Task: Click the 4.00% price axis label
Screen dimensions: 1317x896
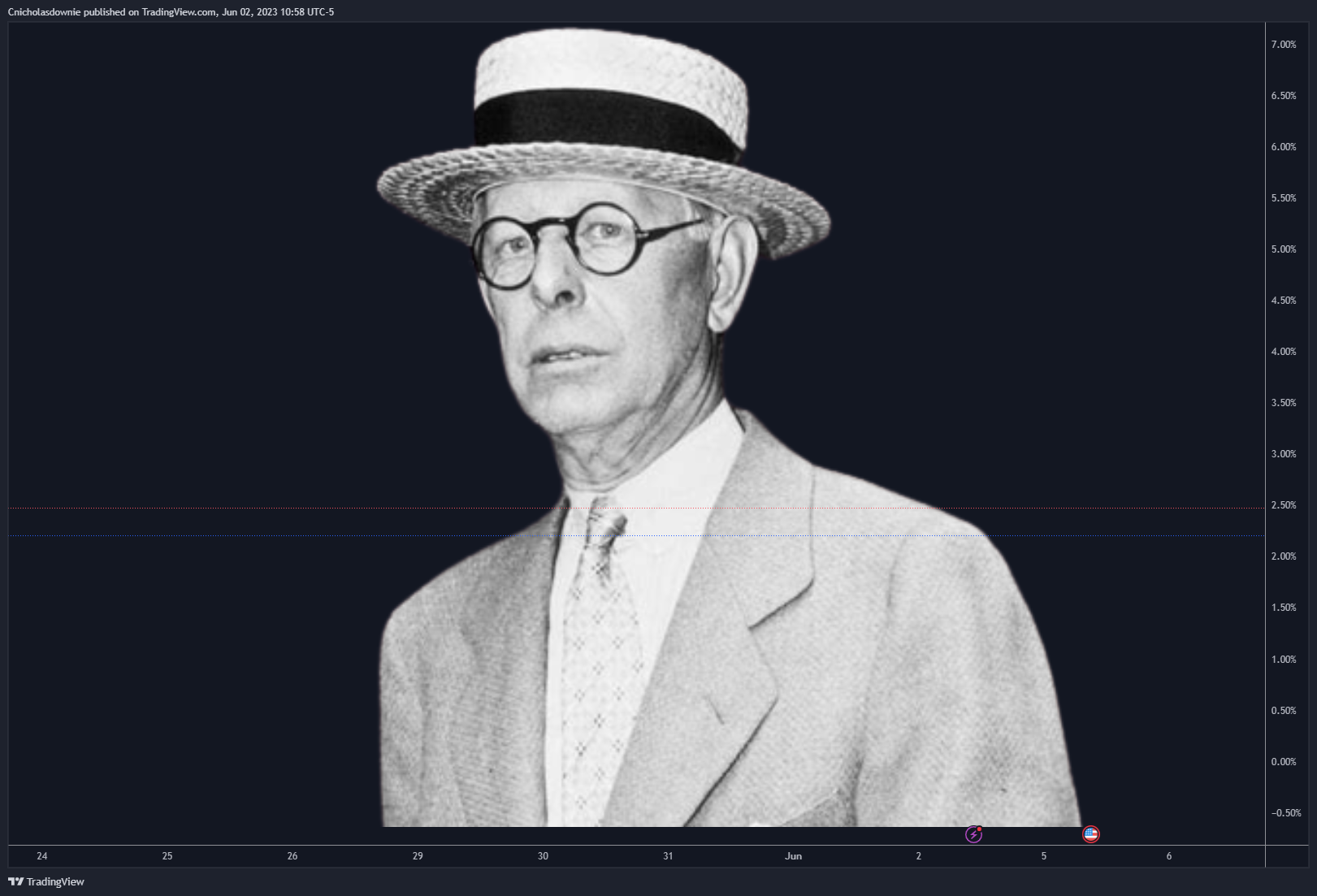Action: point(1284,352)
